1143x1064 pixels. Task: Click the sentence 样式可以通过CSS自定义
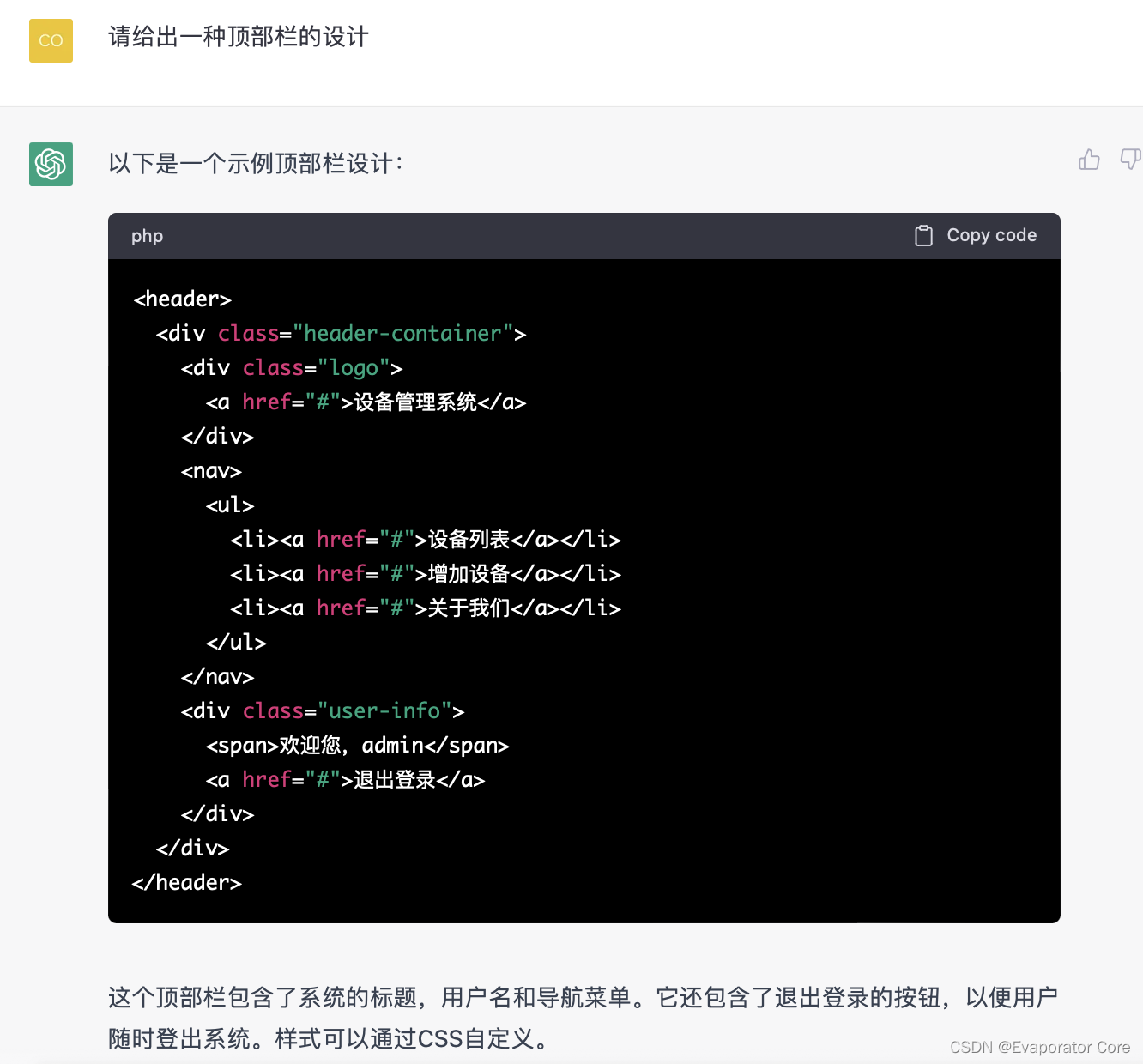pos(414,1039)
